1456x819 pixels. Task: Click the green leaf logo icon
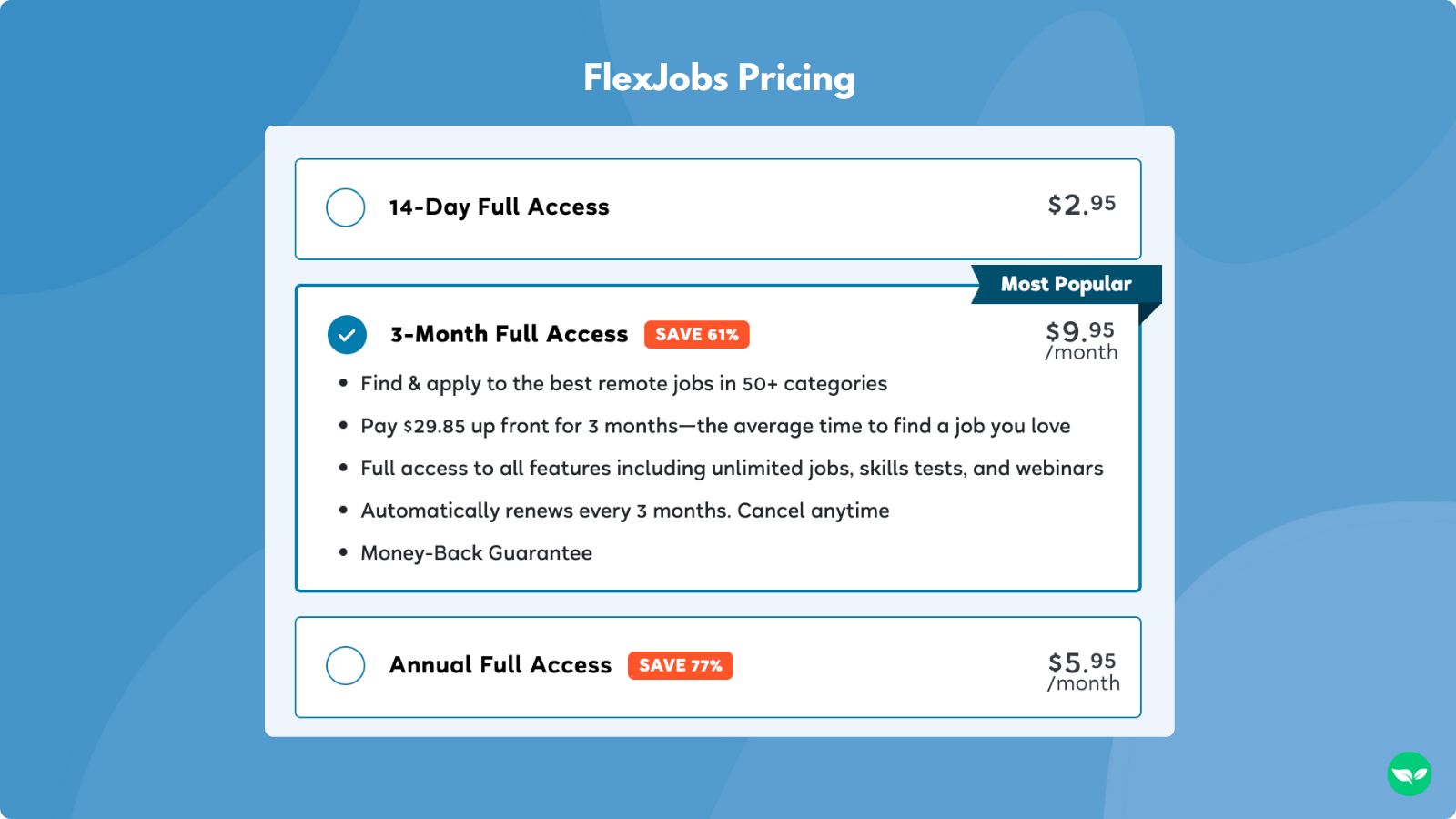coord(1408,773)
